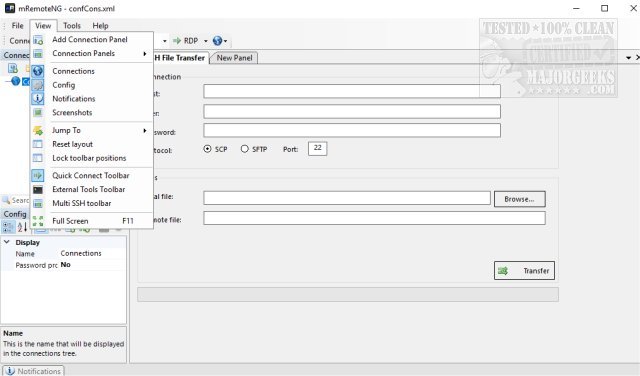Image resolution: width=640 pixels, height=376 pixels.
Task: Open the Tools menu
Action: tap(72, 26)
